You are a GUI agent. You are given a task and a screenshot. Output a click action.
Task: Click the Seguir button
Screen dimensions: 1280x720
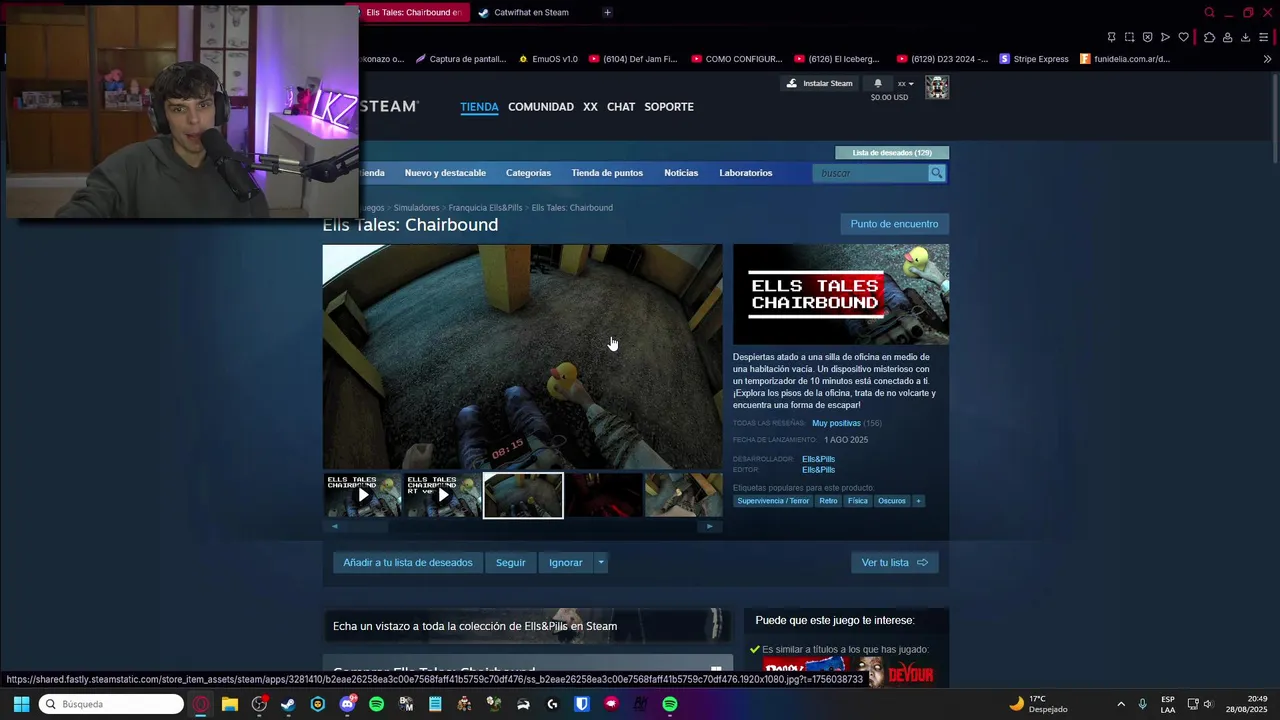pyautogui.click(x=511, y=562)
